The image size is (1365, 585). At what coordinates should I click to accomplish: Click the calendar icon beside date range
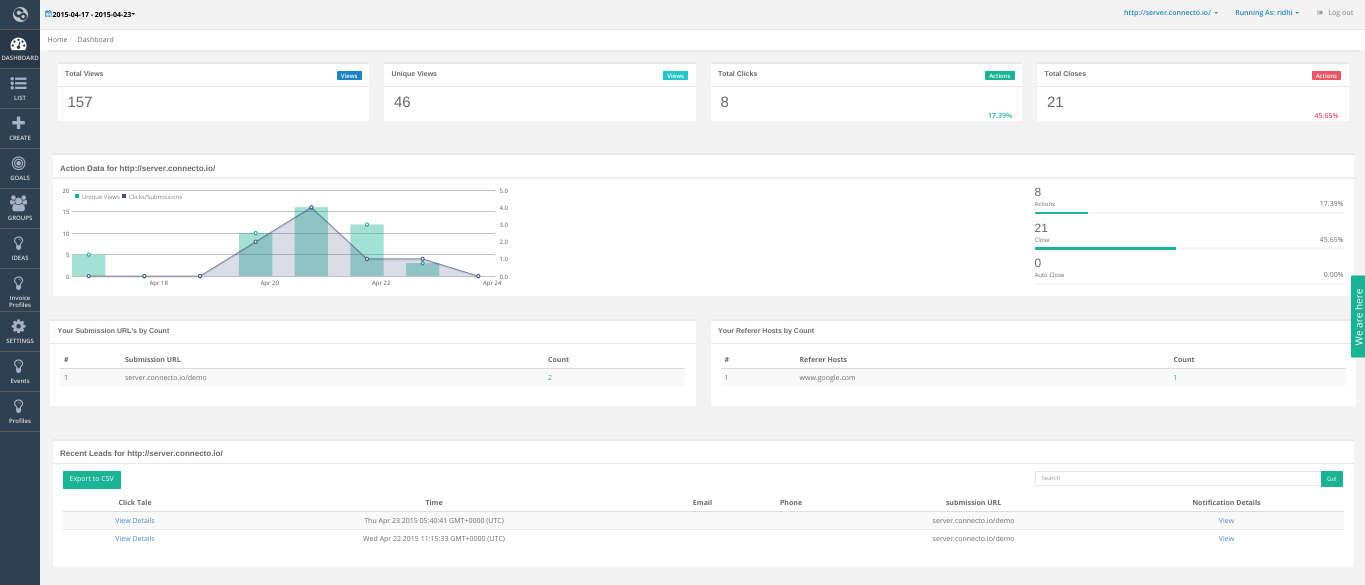point(48,14)
